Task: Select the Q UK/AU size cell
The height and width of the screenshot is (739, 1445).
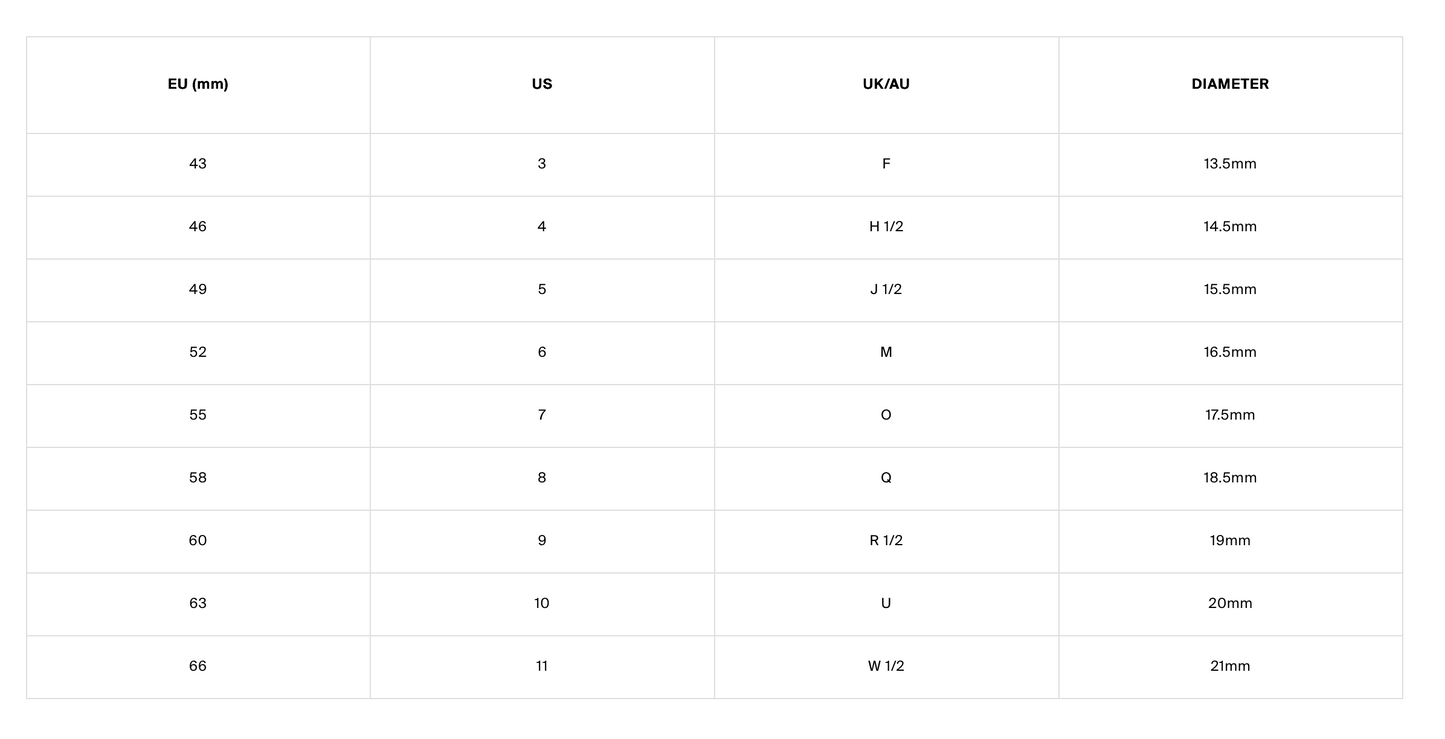Action: click(x=886, y=478)
